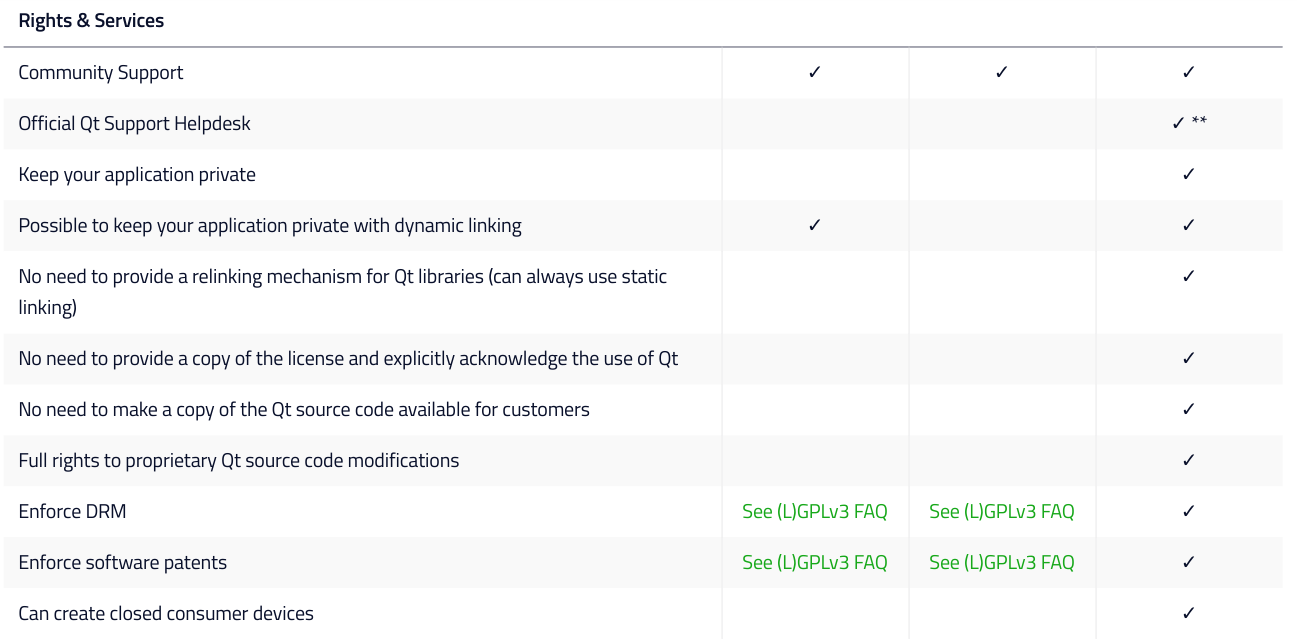The height and width of the screenshot is (644, 1297).
Task: Click the checkmark for Qt source code availability row
Action: 1189,410
